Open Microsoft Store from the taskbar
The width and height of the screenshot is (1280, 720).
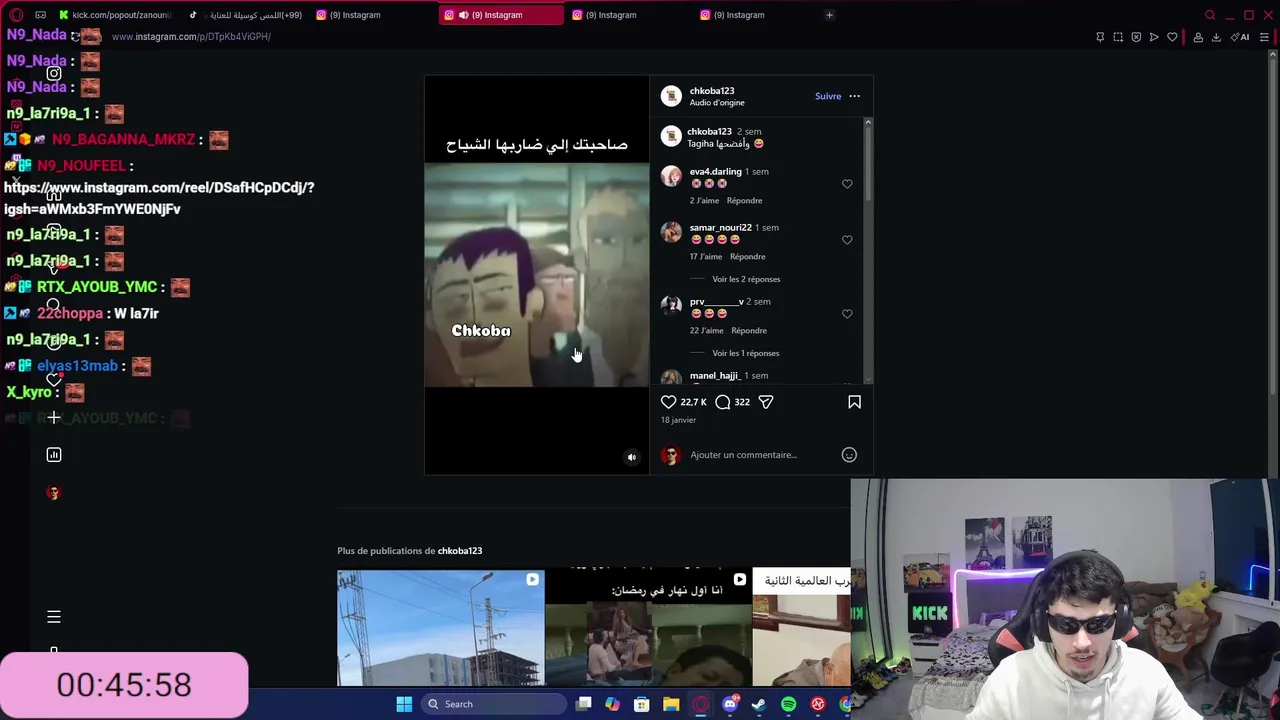pos(642,704)
